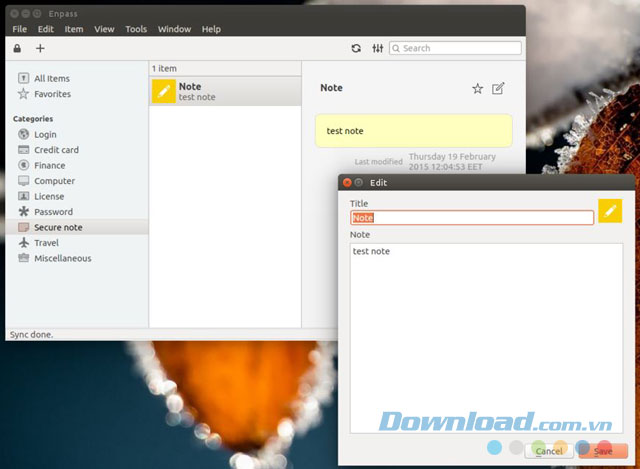Click inside the Search box
Screen dimensions: 640x469
tap(455, 48)
